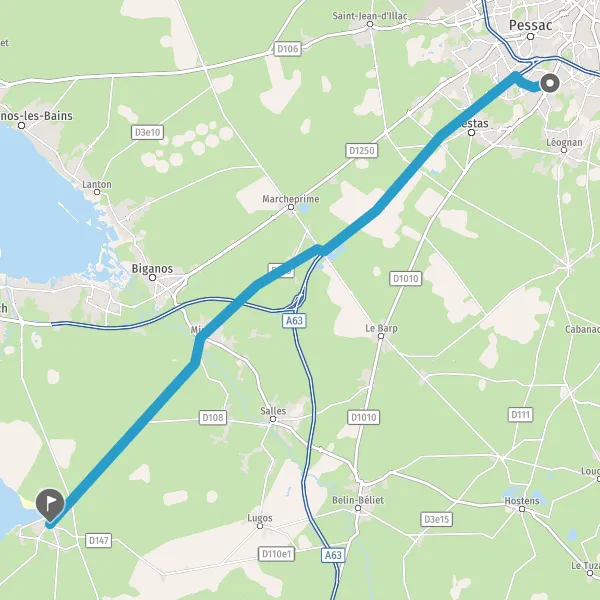The width and height of the screenshot is (600, 600).
Task: Click the D106 road label
Action: tap(287, 49)
